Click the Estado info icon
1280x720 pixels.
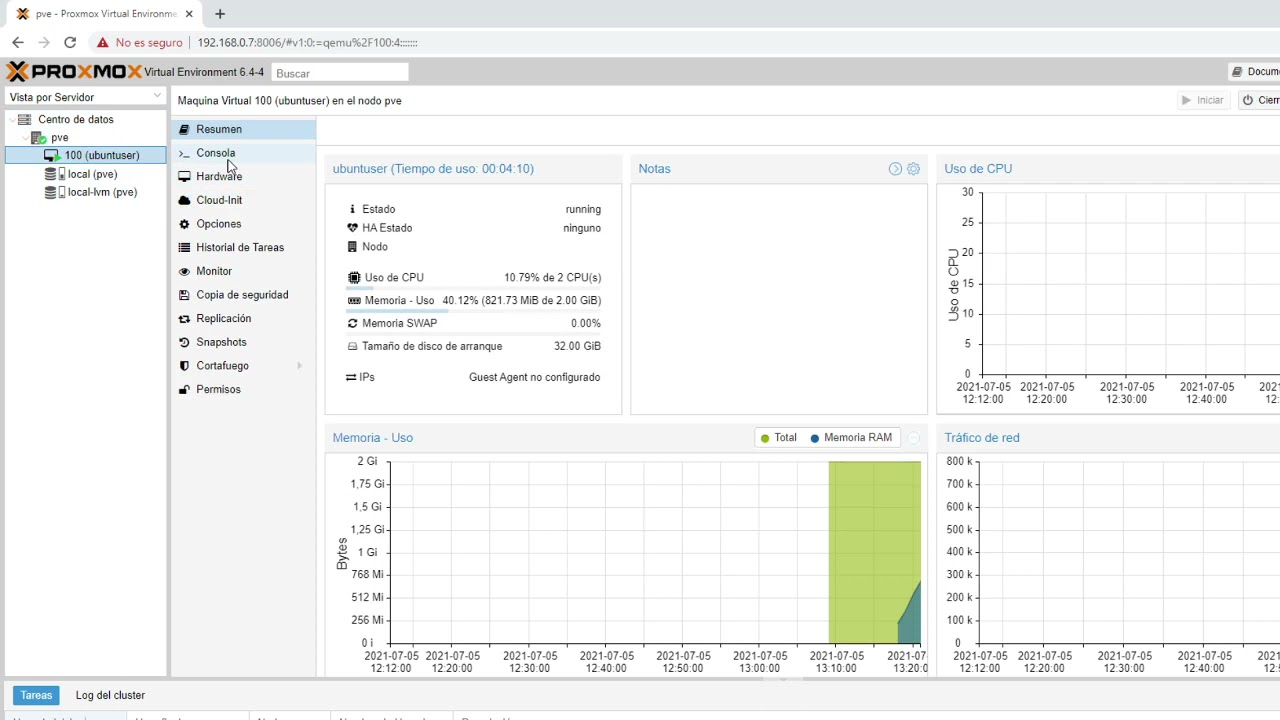pyautogui.click(x=352, y=209)
